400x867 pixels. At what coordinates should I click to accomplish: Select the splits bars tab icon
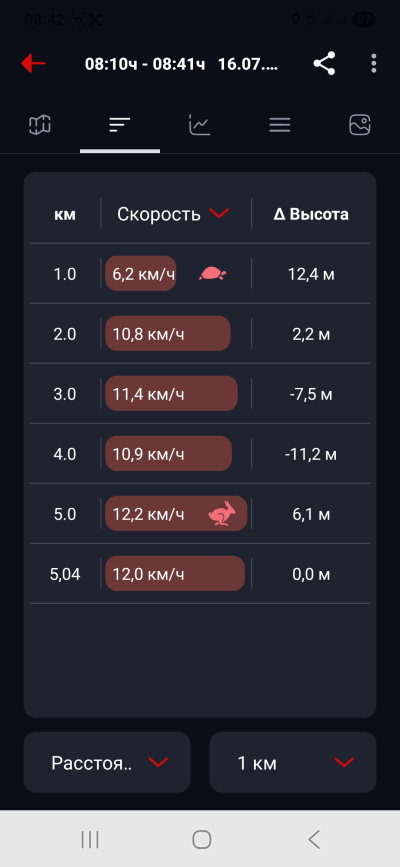[x=120, y=125]
